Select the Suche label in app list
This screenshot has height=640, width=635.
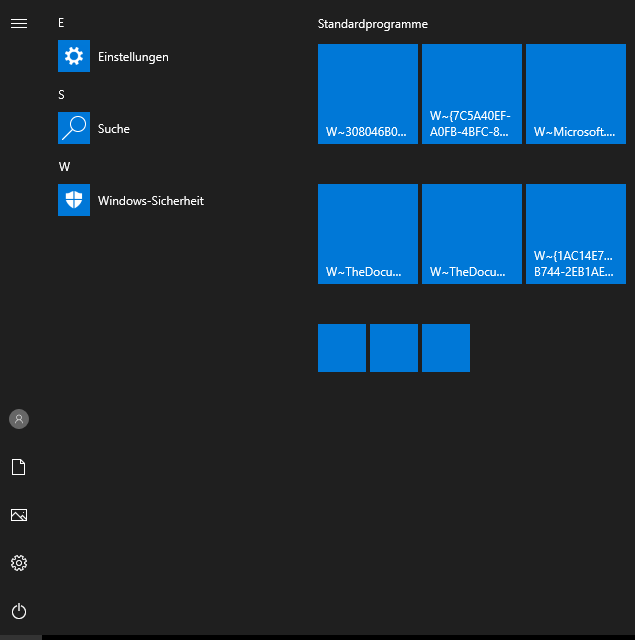click(x=114, y=129)
